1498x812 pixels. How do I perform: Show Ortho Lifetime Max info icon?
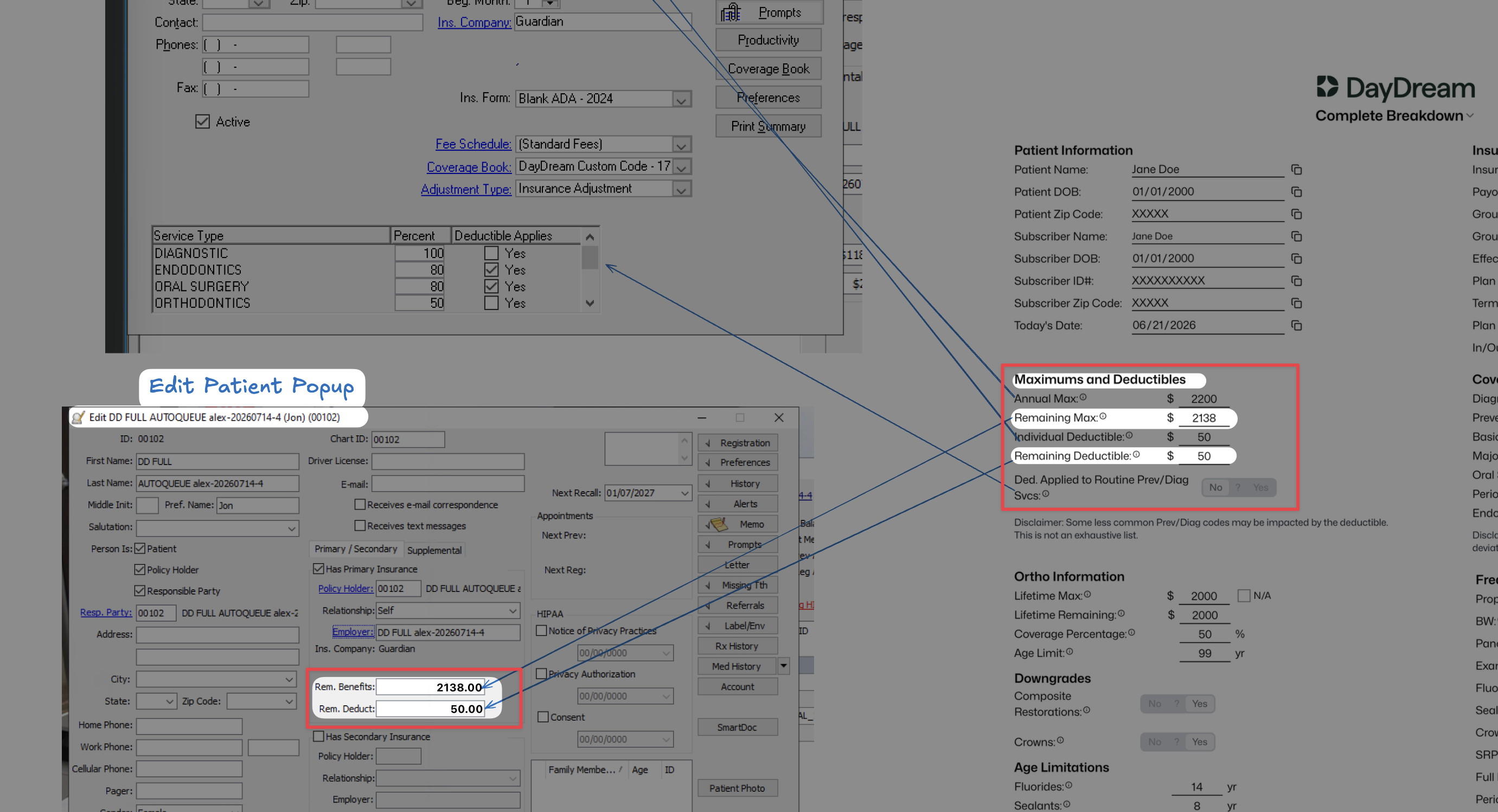pyautogui.click(x=1087, y=595)
